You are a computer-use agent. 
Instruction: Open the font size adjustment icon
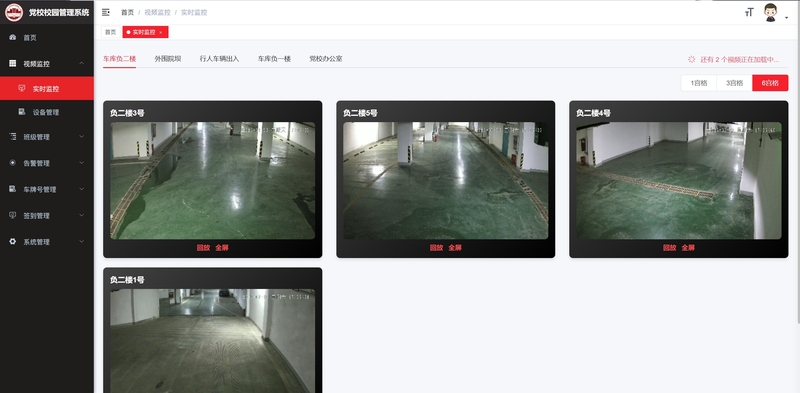coord(749,13)
